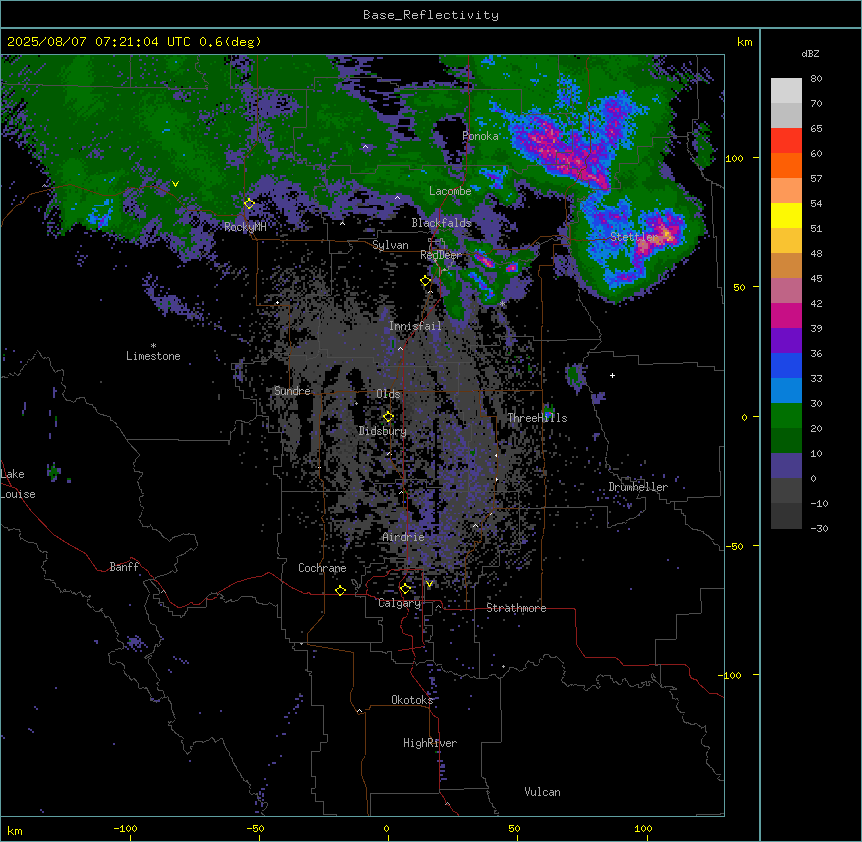Click the Stettler city label

(634, 237)
